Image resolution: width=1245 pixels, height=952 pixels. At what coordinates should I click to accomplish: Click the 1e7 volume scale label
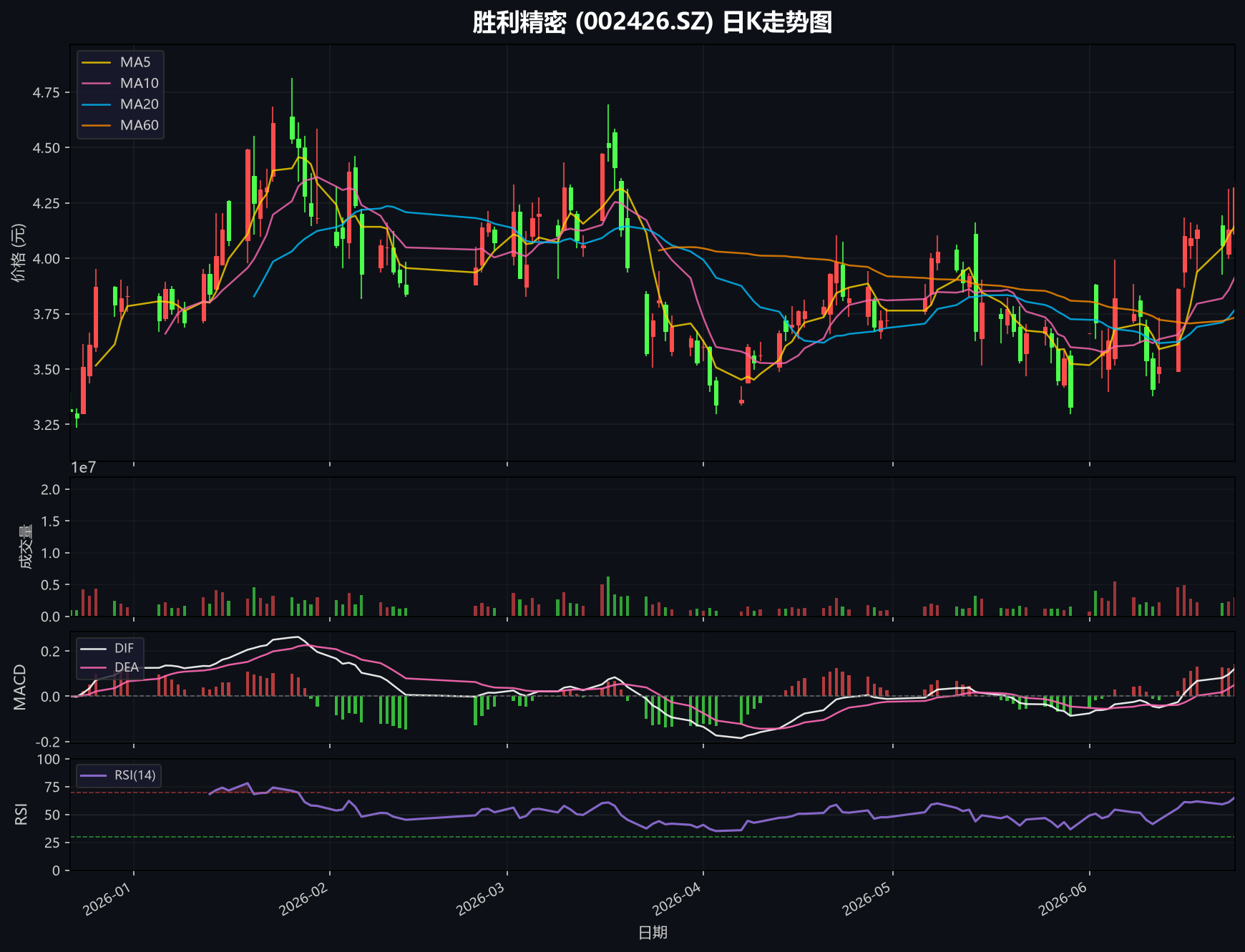pos(83,468)
